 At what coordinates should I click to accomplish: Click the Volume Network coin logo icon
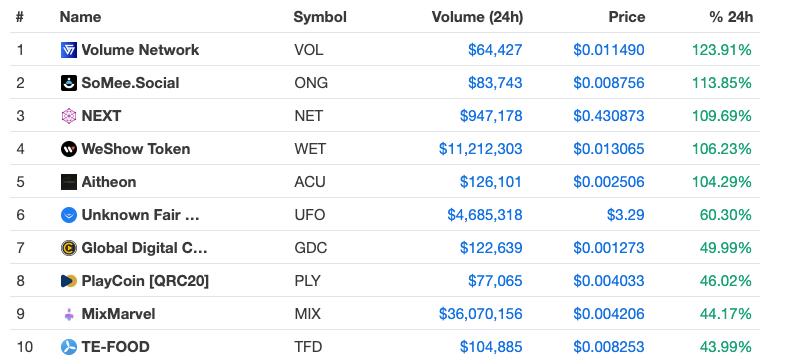click(69, 50)
